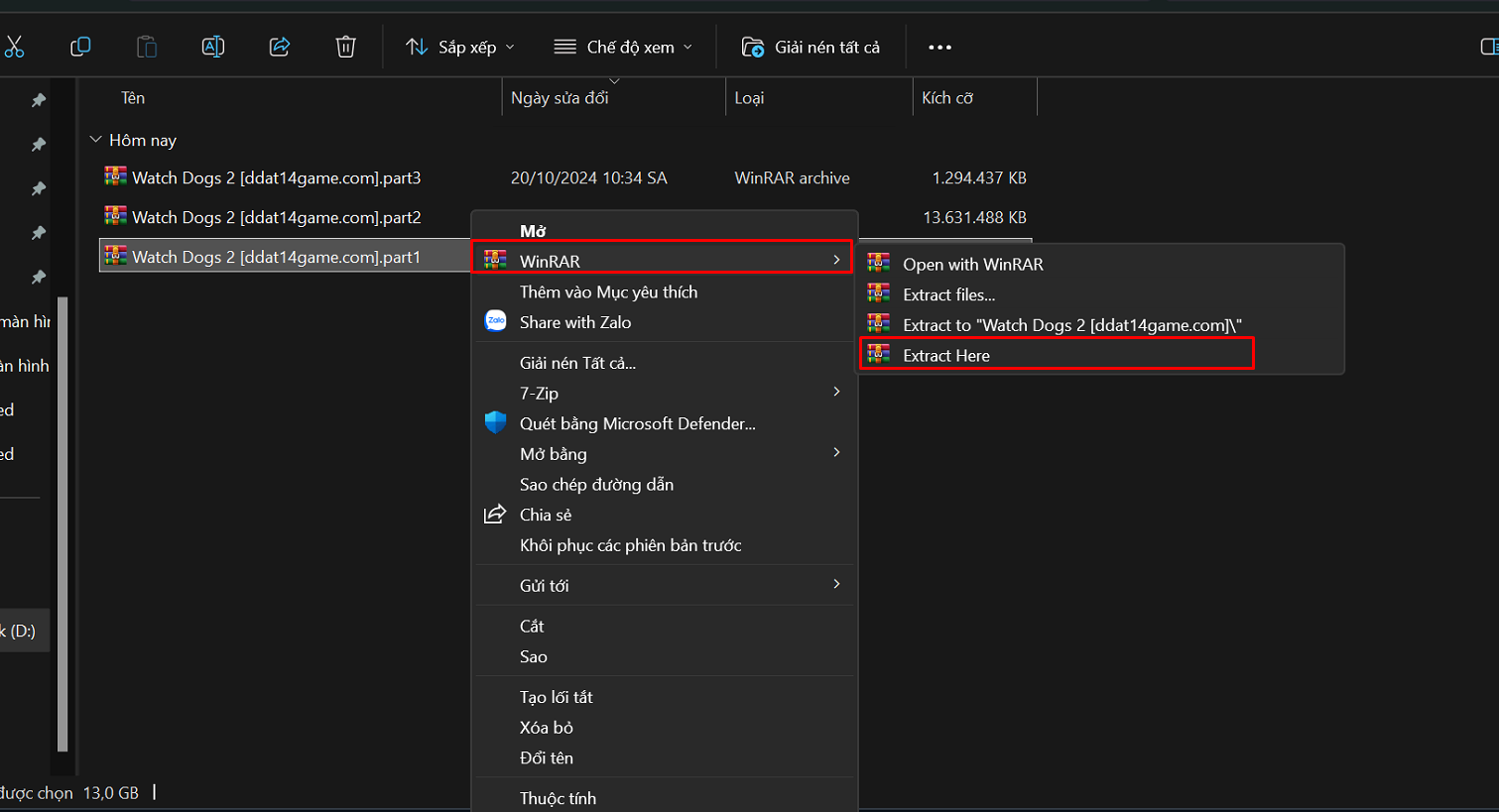The width and height of the screenshot is (1499, 812).
Task: Select Watch Dogs 2 part2 file icon
Action: [x=116, y=216]
